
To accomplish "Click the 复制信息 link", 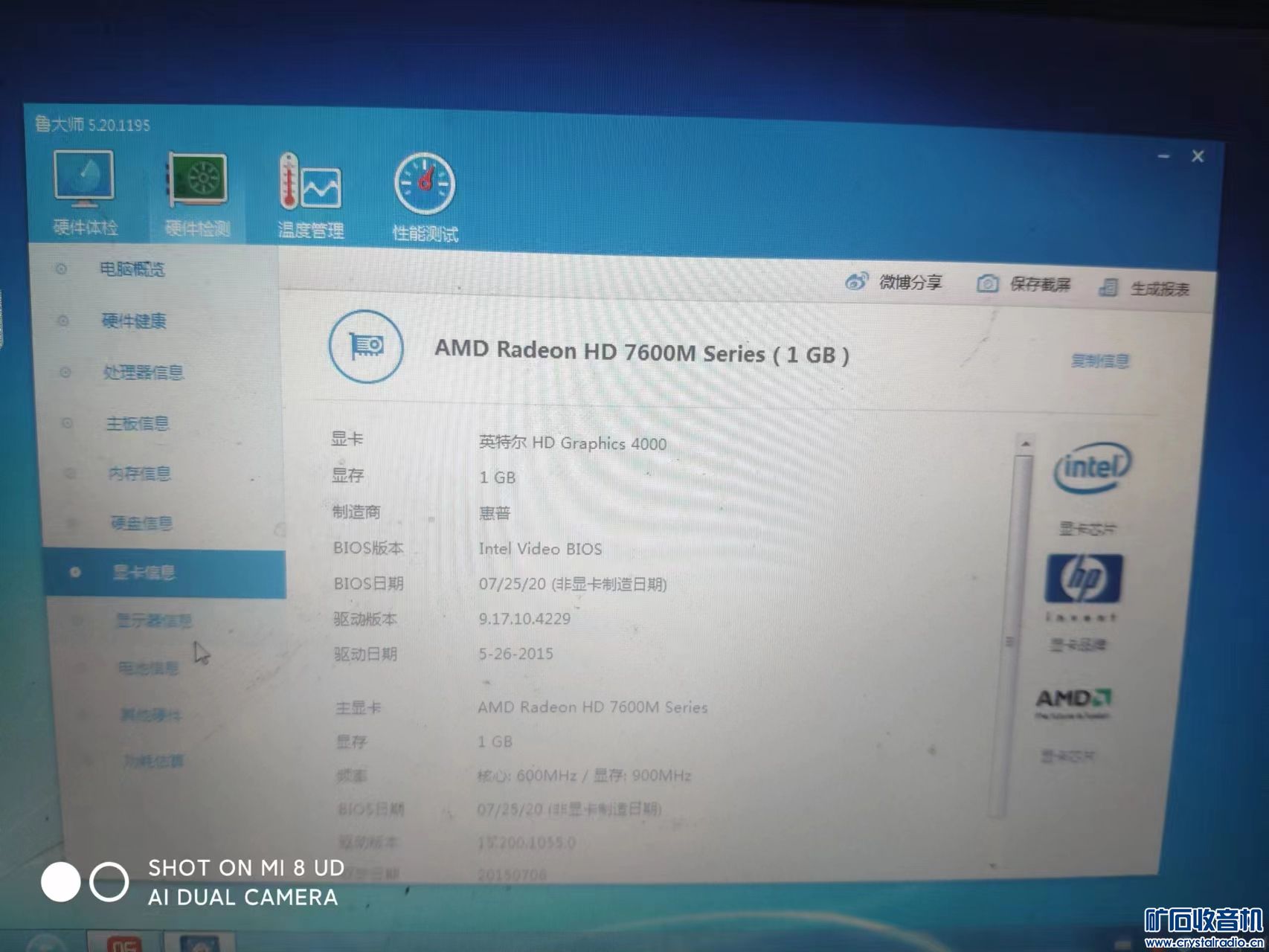I will tap(1099, 361).
